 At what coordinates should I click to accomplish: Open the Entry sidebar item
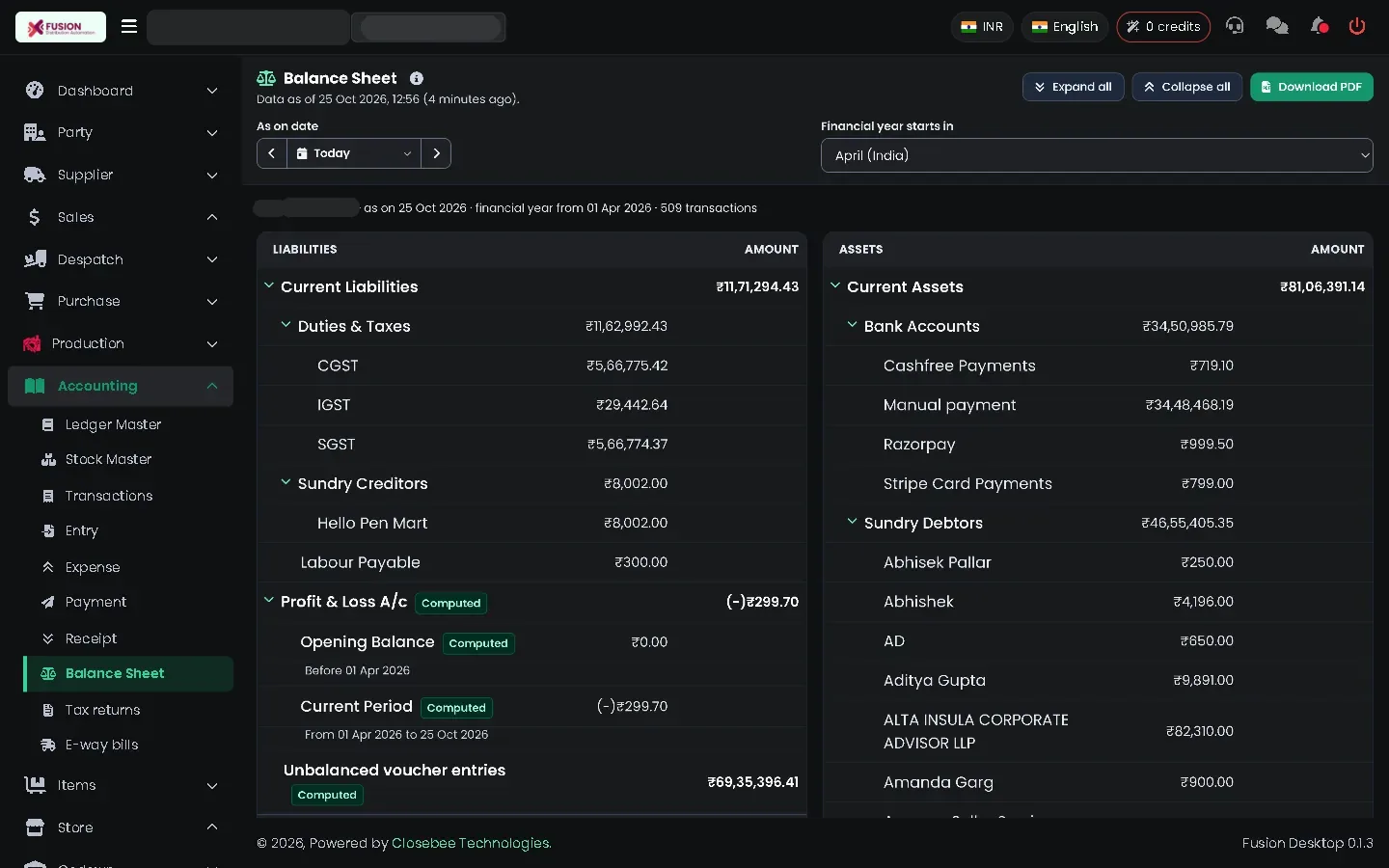coord(81,530)
